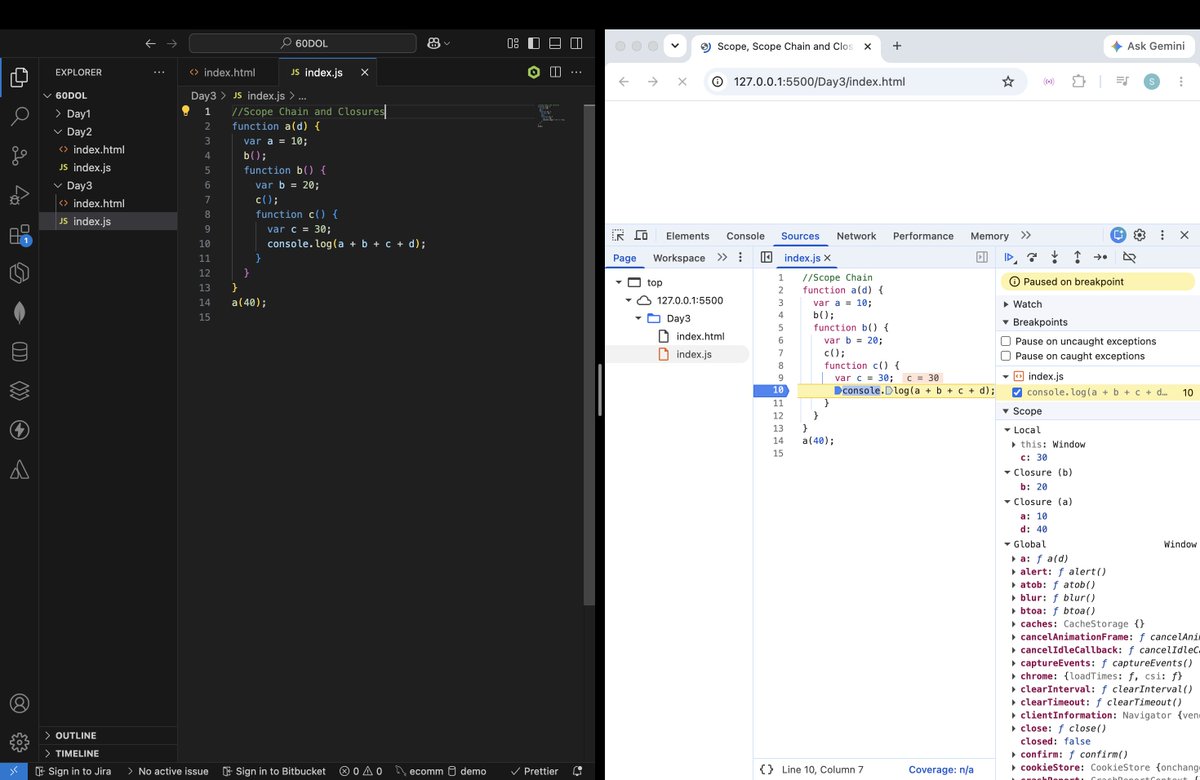This screenshot has width=1200, height=780.
Task: Click Customize Layout icon in VS Code title bar
Action: tap(513, 43)
